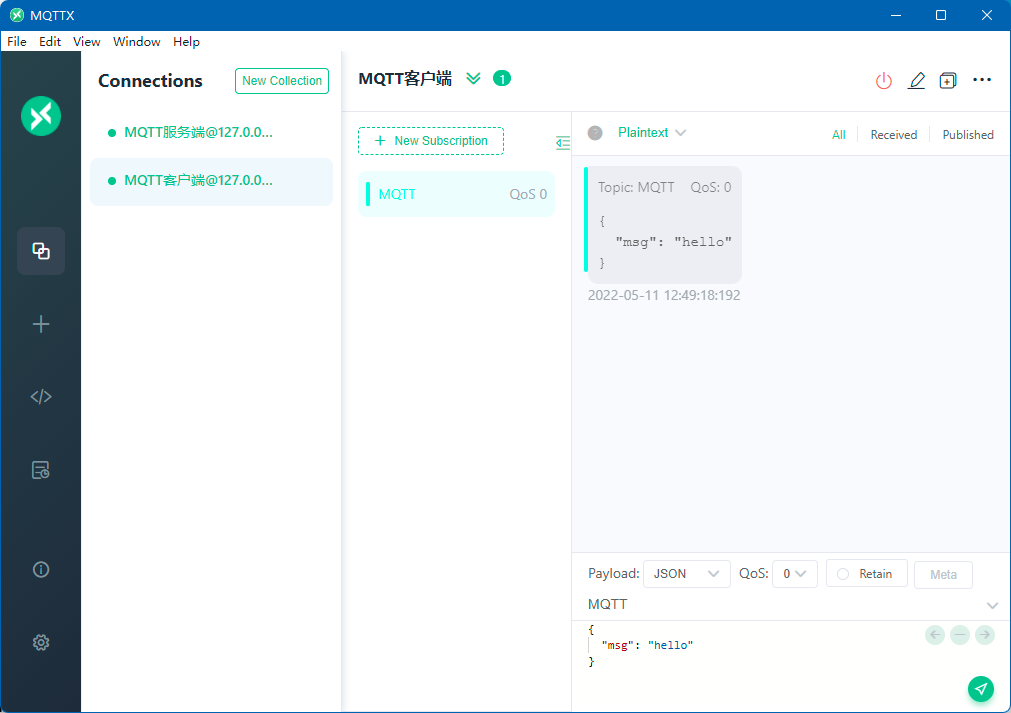This screenshot has width=1011, height=713.
Task: Disconnect using the red power icon
Action: (x=883, y=81)
